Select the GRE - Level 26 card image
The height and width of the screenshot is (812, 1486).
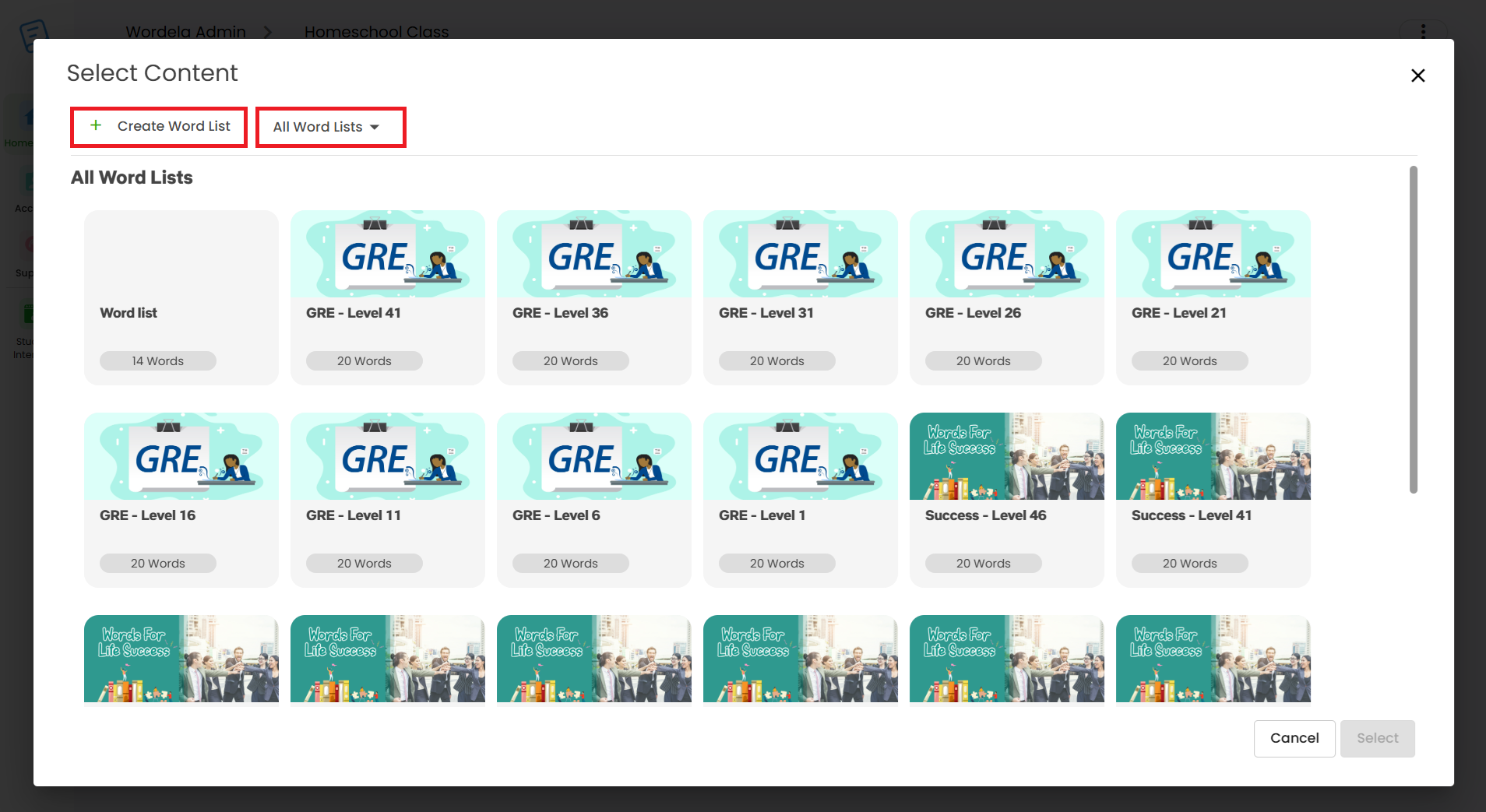point(1007,254)
